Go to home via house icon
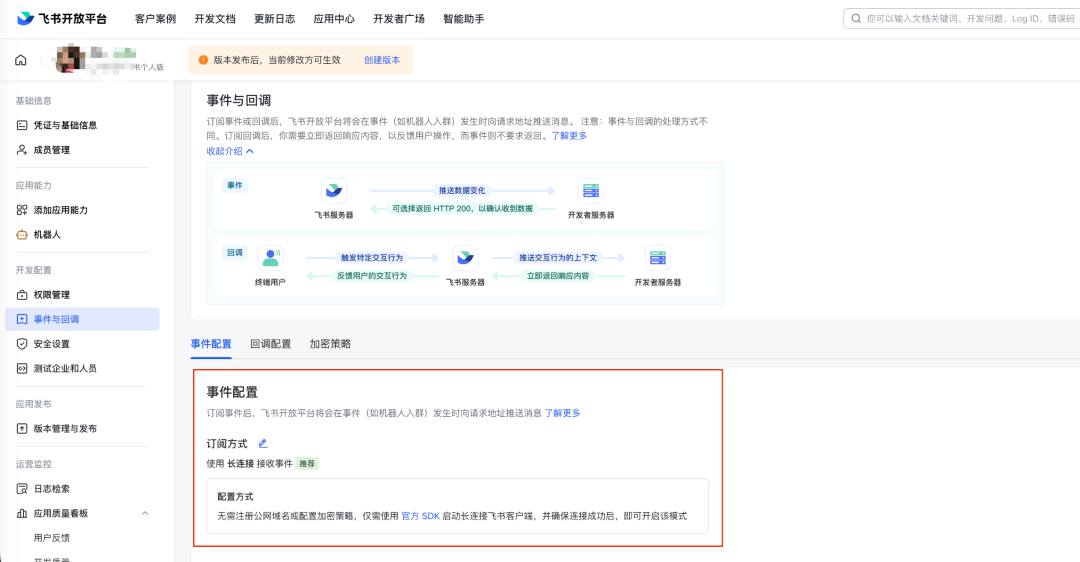This screenshot has width=1080, height=562. (21, 60)
